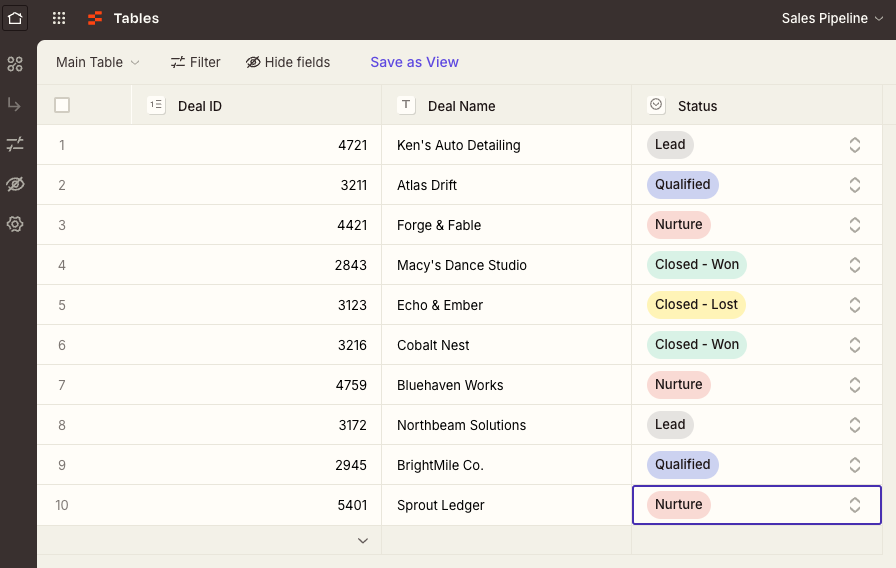Open status dropdown for Ken's Auto Detailing
896x568 pixels.
pos(854,145)
